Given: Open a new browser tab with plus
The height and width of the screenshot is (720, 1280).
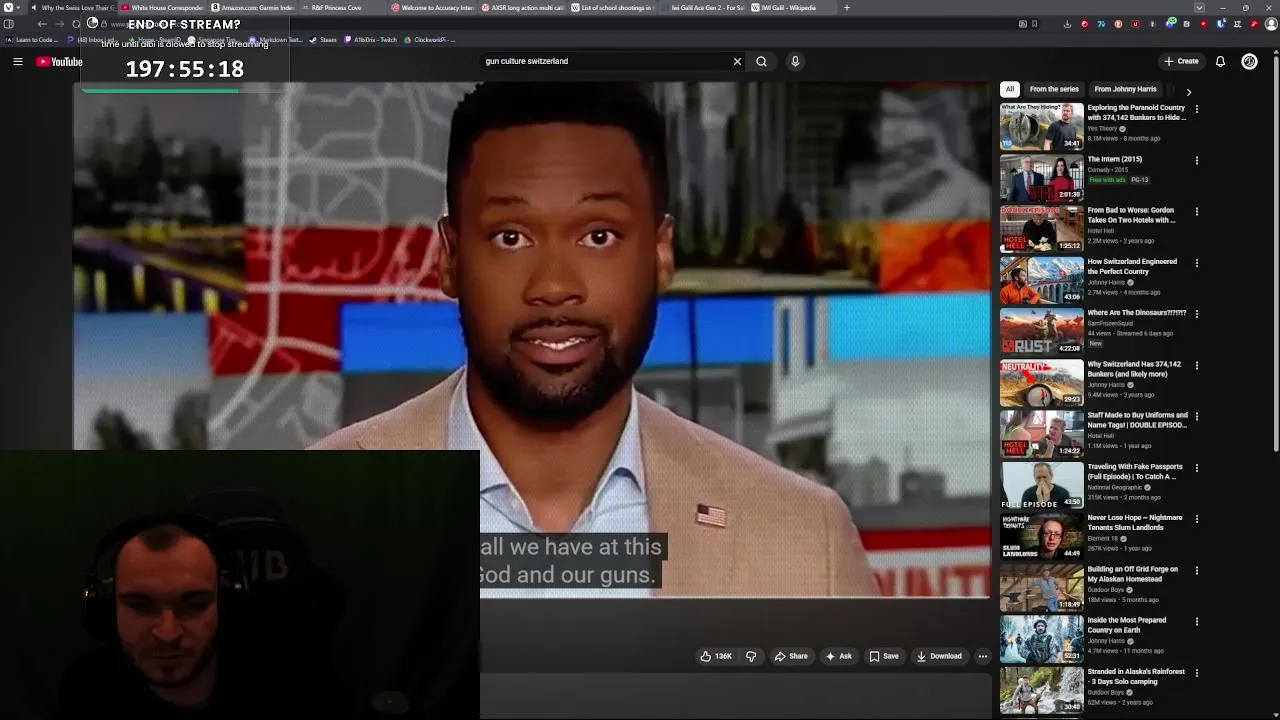Looking at the screenshot, I should (x=846, y=8).
